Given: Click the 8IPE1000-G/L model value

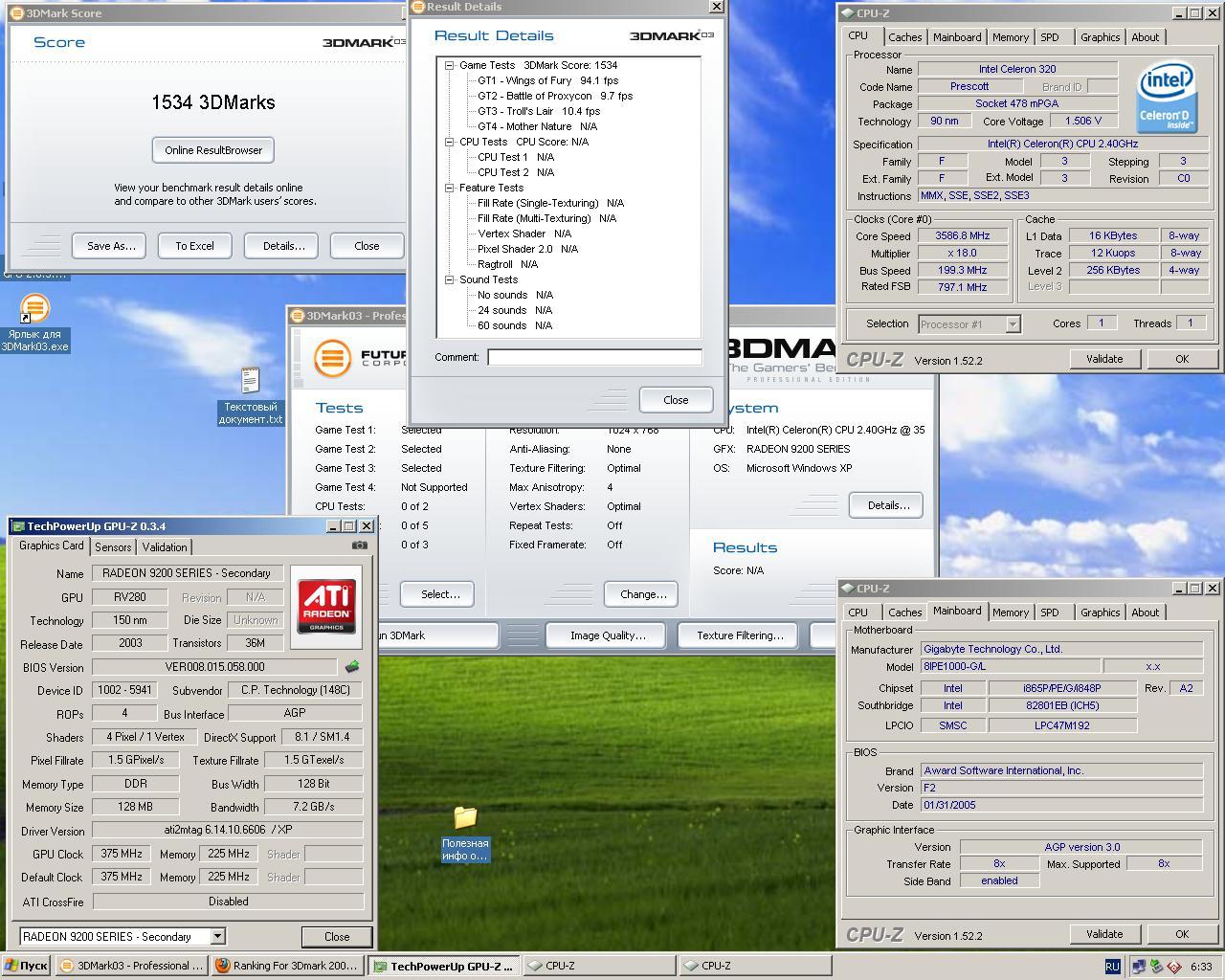Looking at the screenshot, I should [1009, 666].
